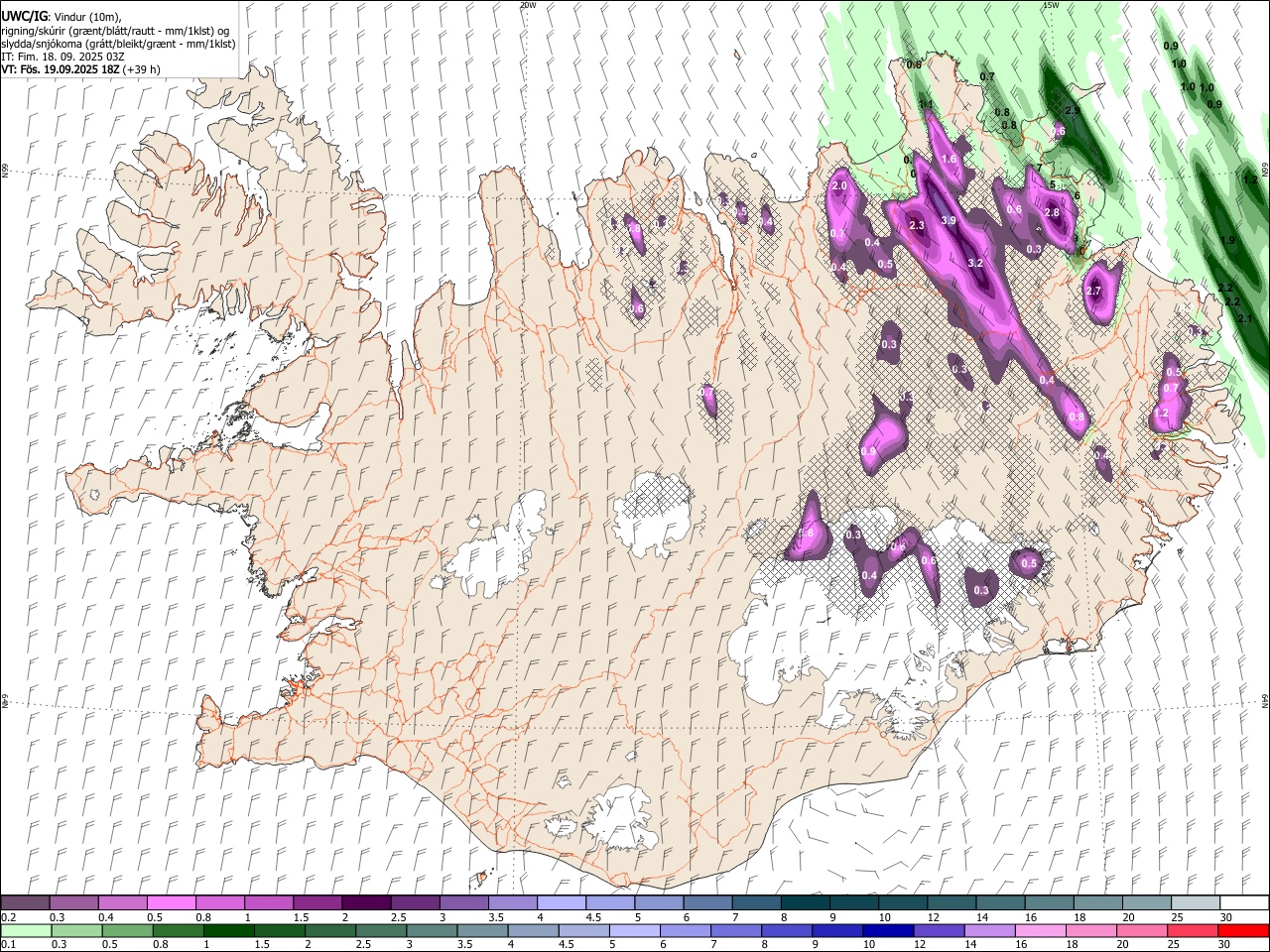This screenshot has width=1270, height=952.
Task: Select top-row legend swatch between 0.5 and 0.8
Action: 171,902
